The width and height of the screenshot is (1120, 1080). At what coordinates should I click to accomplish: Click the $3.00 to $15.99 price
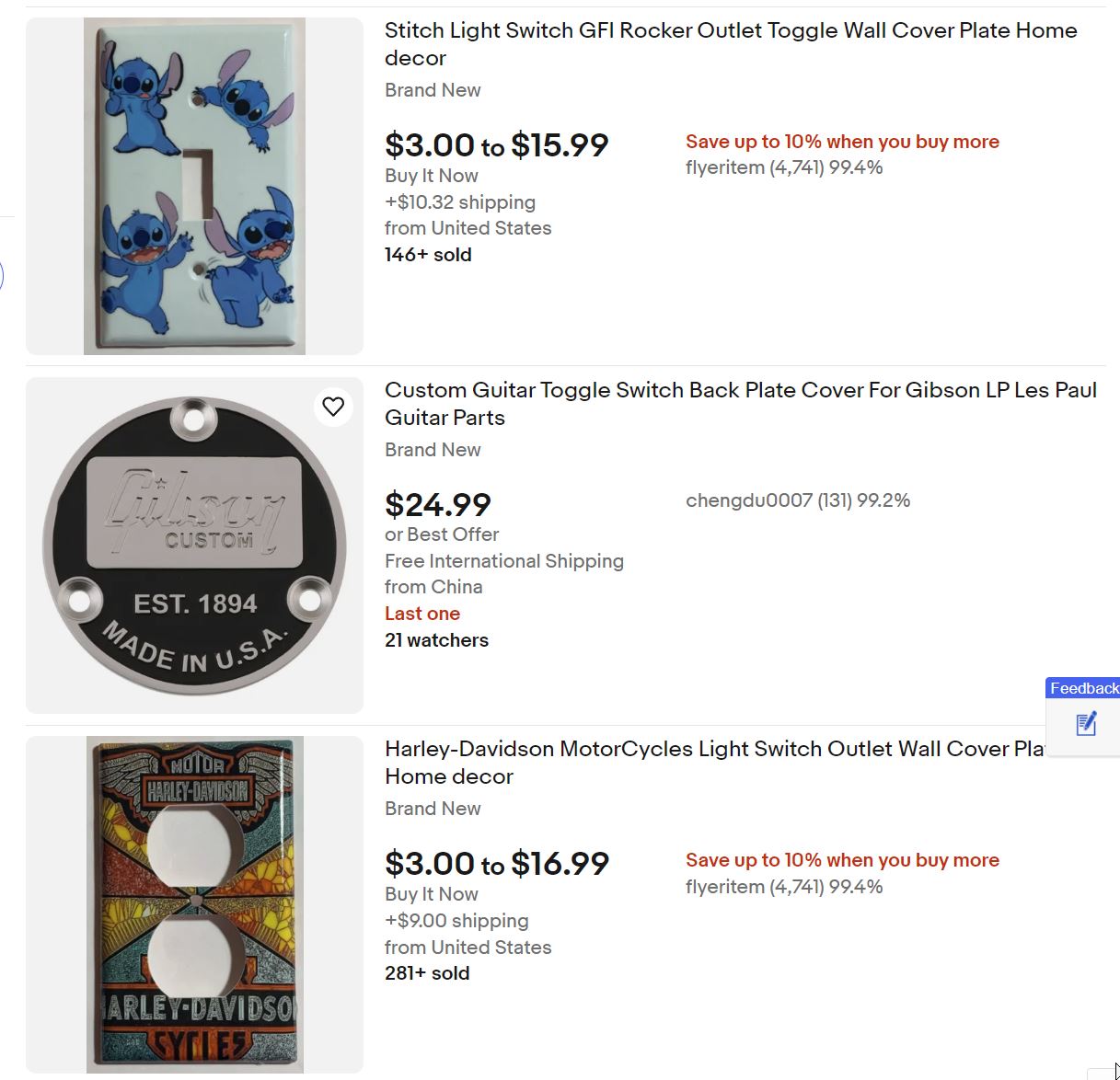coord(496,144)
